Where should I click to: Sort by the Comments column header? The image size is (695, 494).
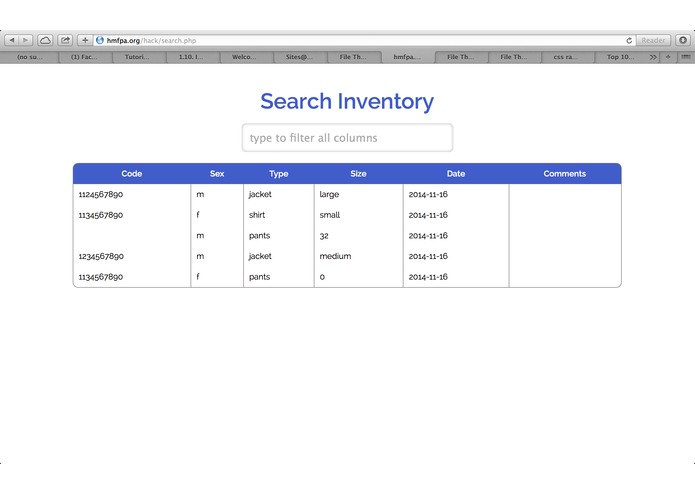565,174
